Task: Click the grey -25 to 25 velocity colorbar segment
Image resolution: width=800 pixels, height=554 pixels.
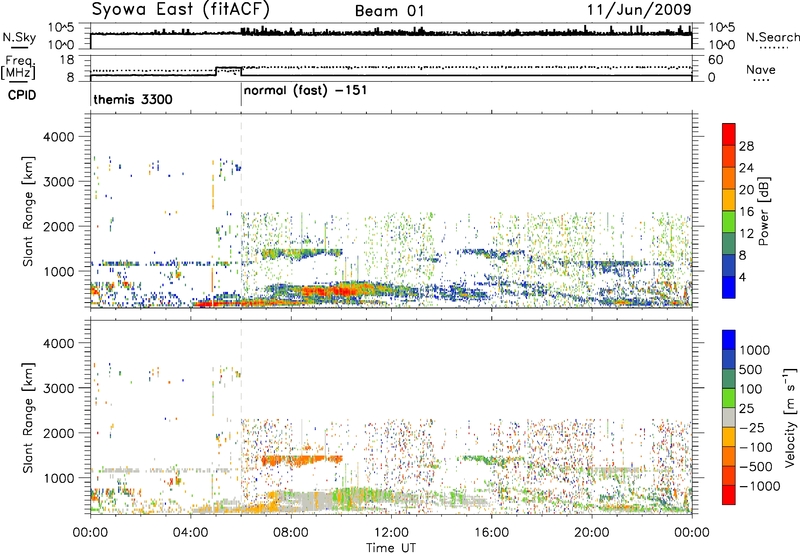Action: 729,417
